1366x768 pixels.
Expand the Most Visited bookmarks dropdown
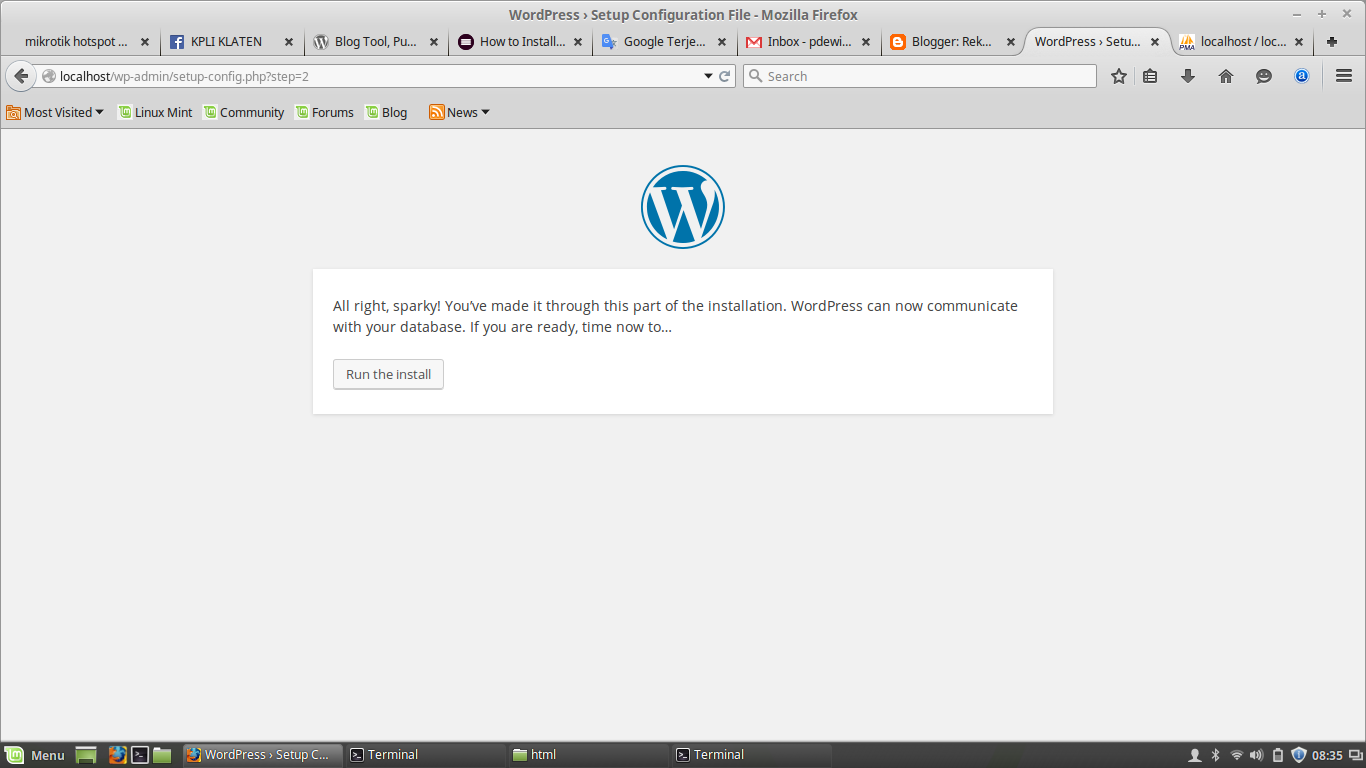[x=55, y=112]
